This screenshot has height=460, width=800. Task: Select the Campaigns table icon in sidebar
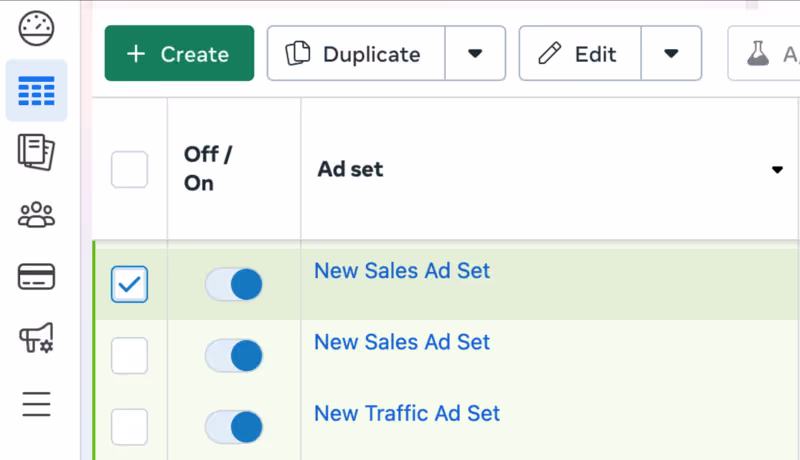tap(36, 91)
